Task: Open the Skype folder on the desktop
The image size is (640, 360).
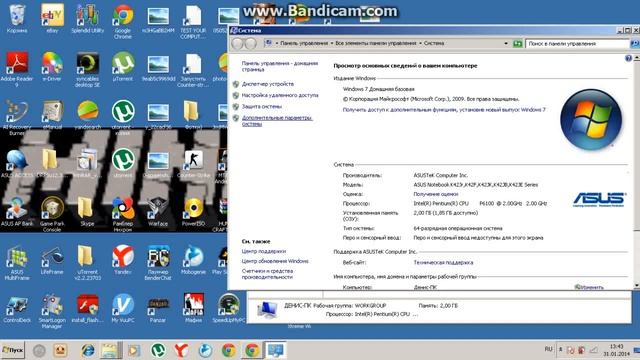Action: coord(87,211)
